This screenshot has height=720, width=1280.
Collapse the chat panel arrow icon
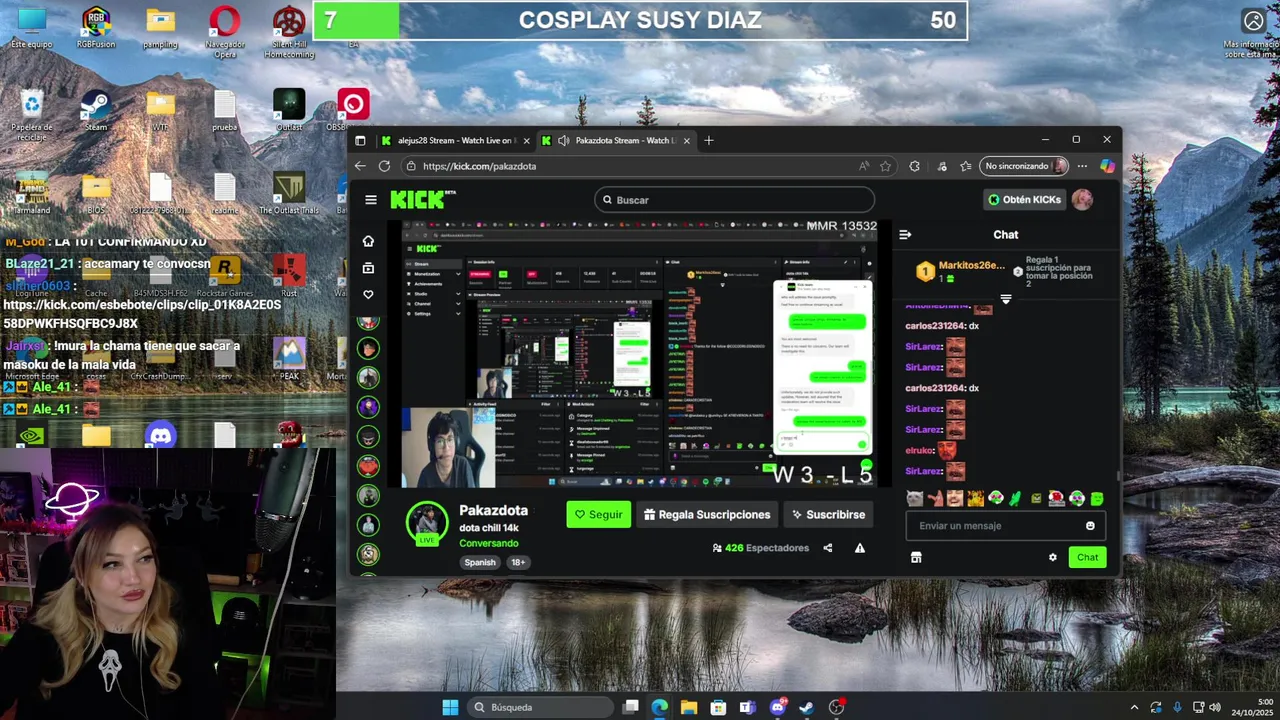pos(905,235)
